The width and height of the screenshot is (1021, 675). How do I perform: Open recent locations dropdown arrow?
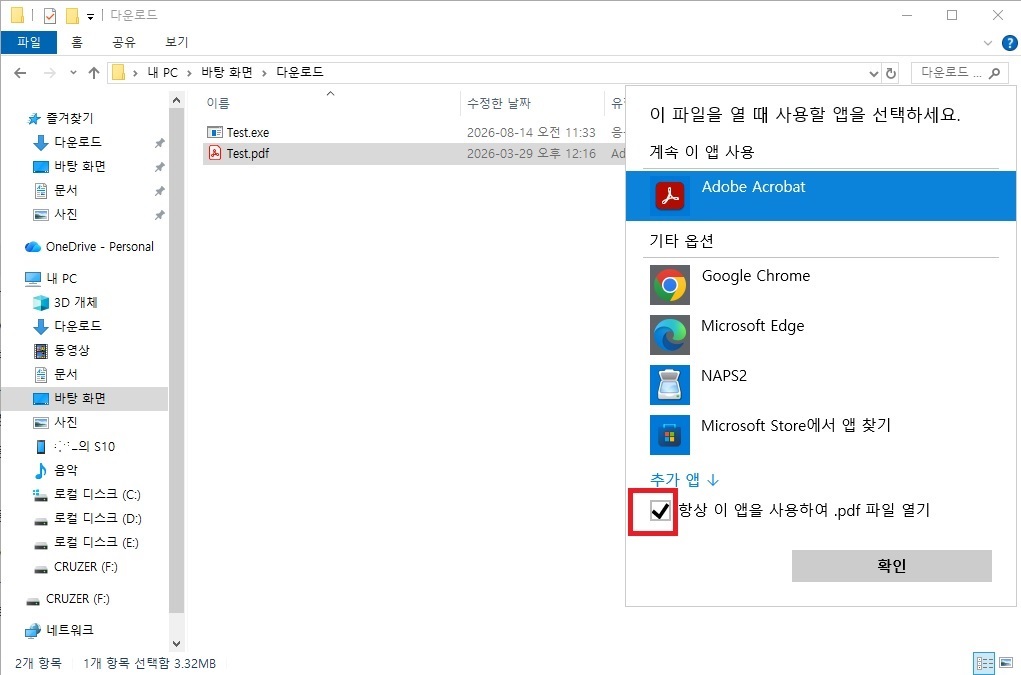click(73, 73)
